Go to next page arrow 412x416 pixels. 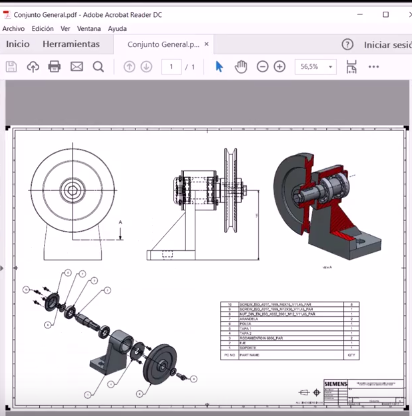146,67
